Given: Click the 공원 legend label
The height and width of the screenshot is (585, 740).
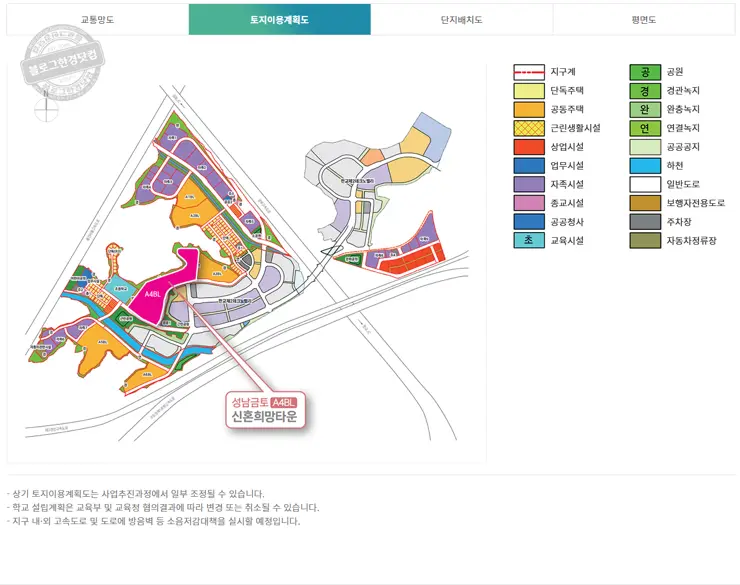Looking at the screenshot, I should click(x=675, y=72).
